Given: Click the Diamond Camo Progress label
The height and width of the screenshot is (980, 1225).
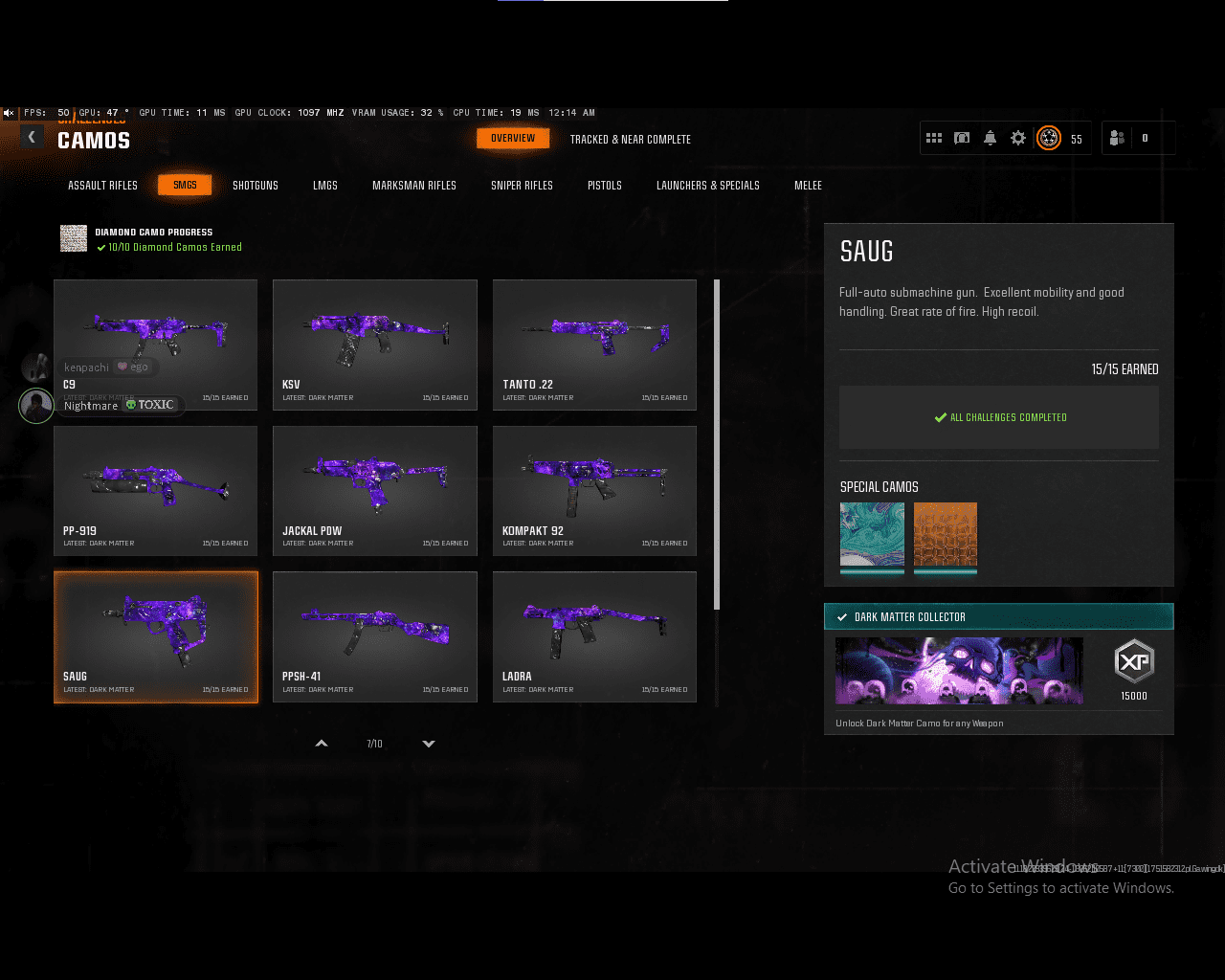Looking at the screenshot, I should (x=154, y=233).
